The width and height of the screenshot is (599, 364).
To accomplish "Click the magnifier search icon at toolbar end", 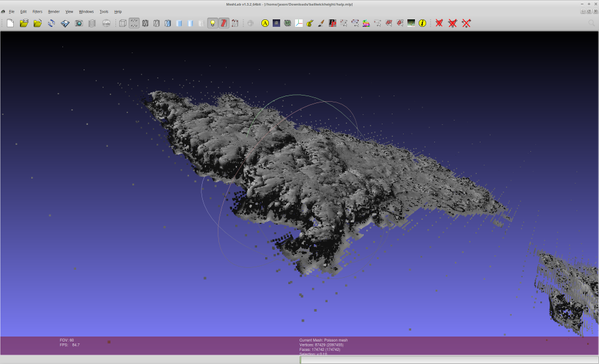I will click(591, 23).
